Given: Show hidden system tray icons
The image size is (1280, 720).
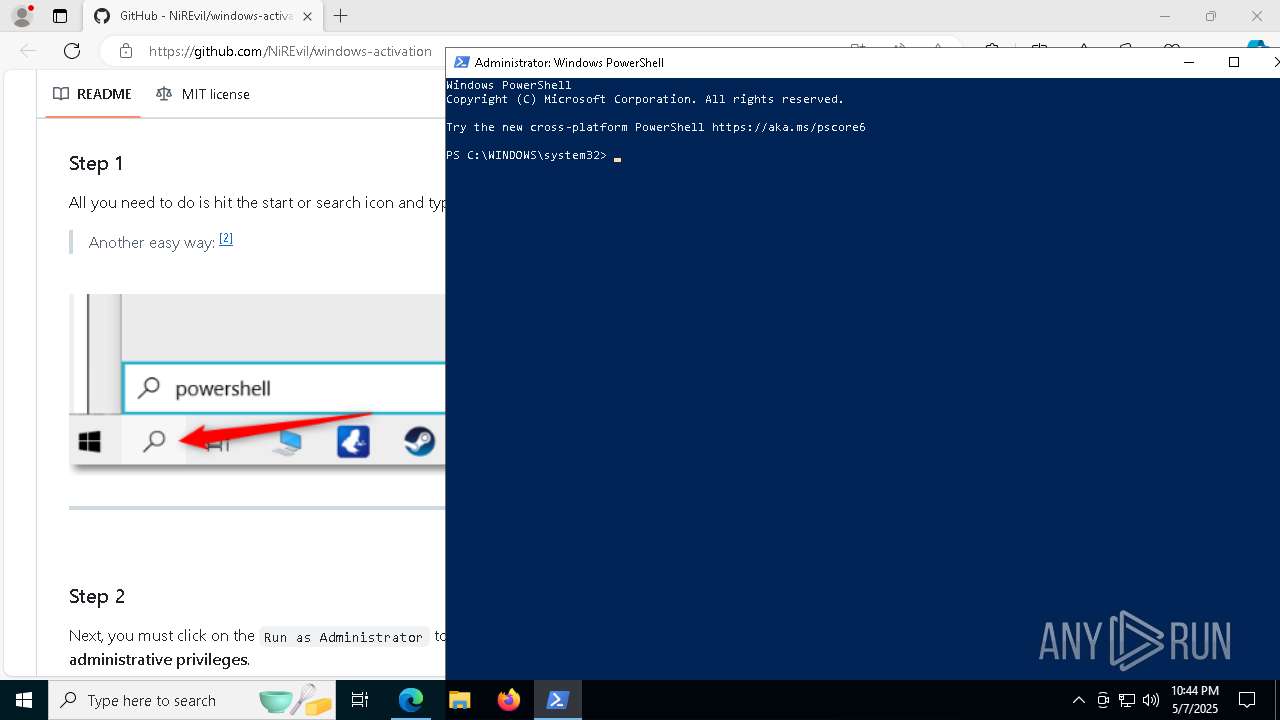Looking at the screenshot, I should [x=1078, y=700].
